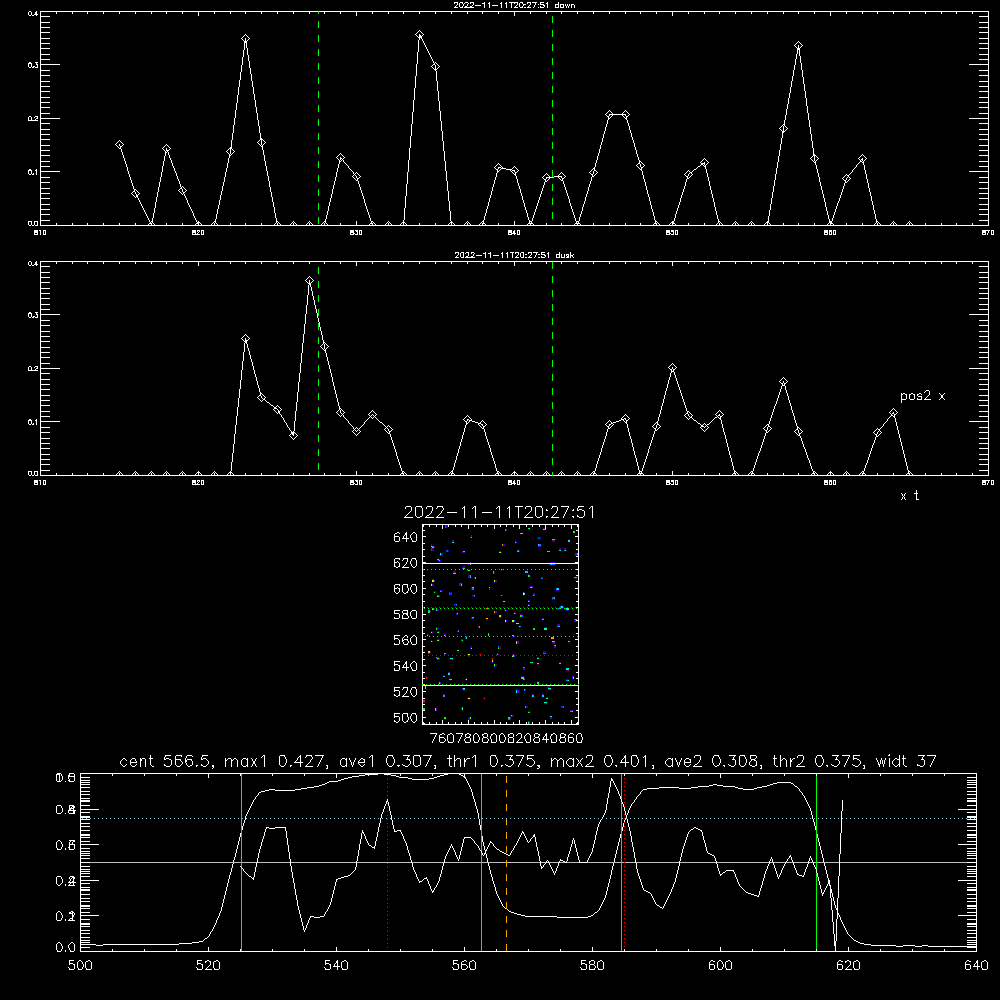
Task: Click the 'pos2 x' label
Action: [x=922, y=396]
